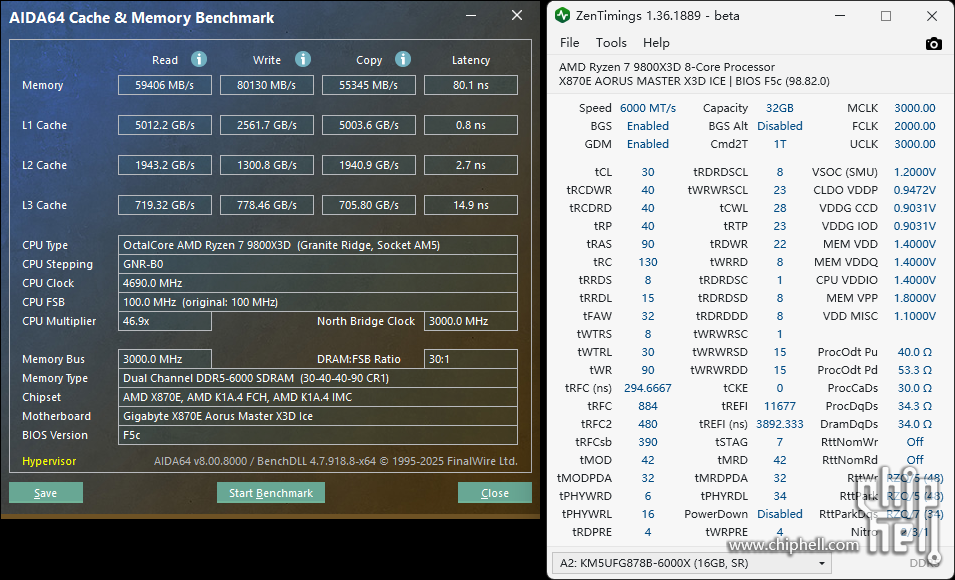Click the Close button in AIDA64

coord(494,493)
